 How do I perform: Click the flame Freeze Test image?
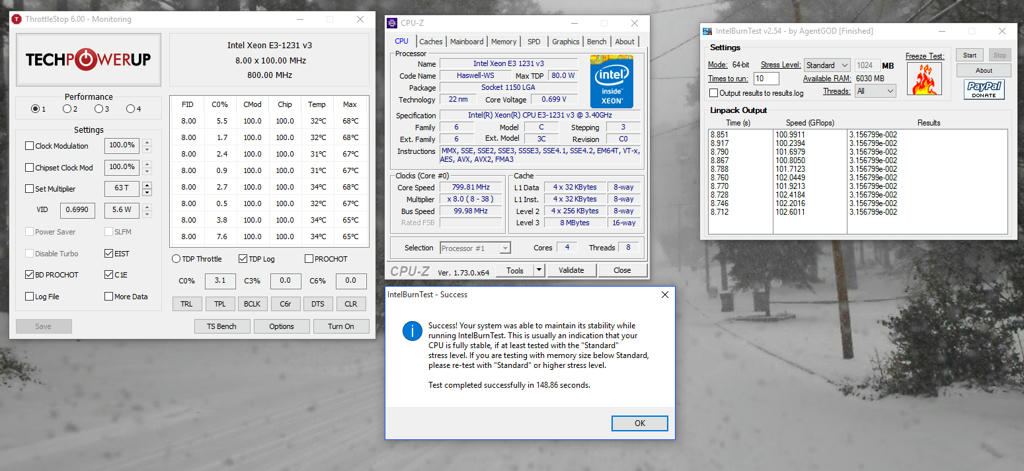click(x=924, y=79)
